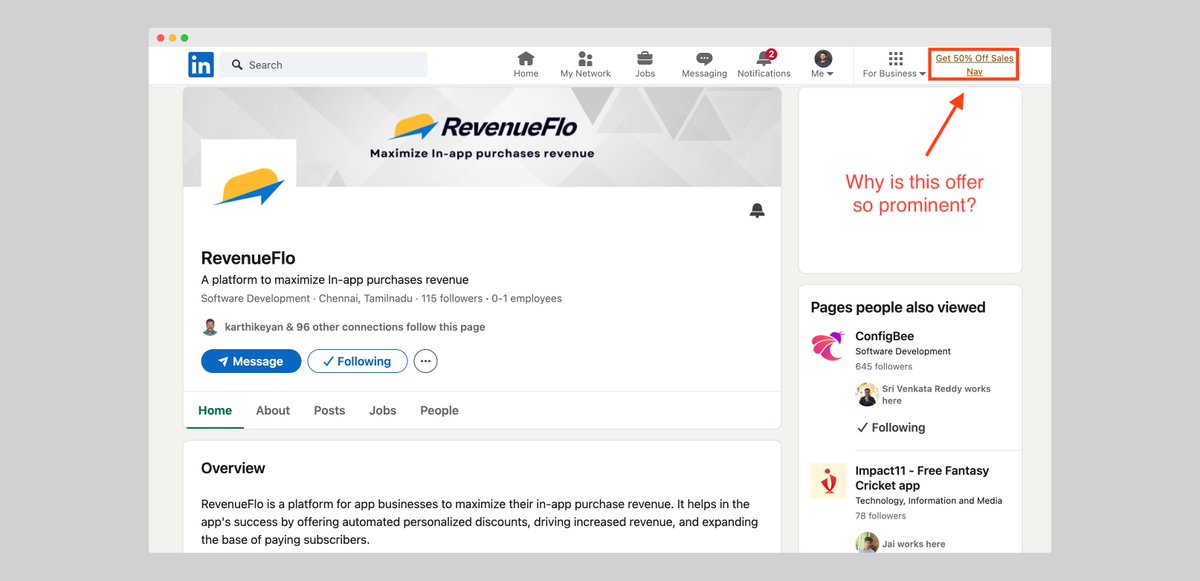Click karthikeyan's small profile avatar

tap(210, 327)
